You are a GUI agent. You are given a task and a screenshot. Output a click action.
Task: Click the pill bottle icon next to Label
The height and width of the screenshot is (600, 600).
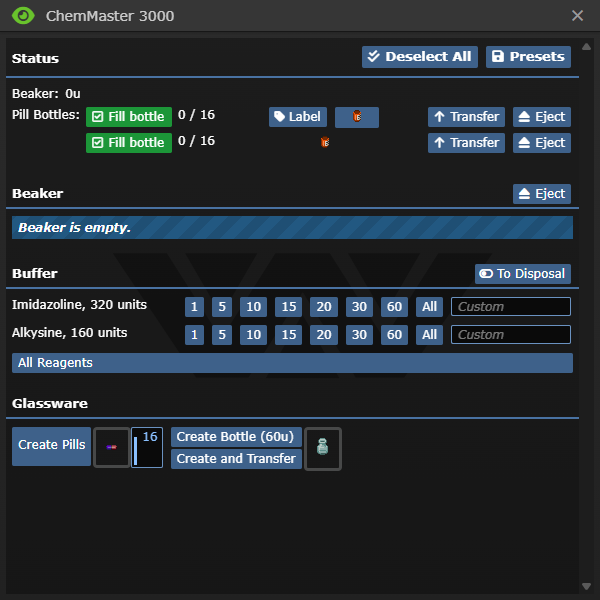[357, 117]
